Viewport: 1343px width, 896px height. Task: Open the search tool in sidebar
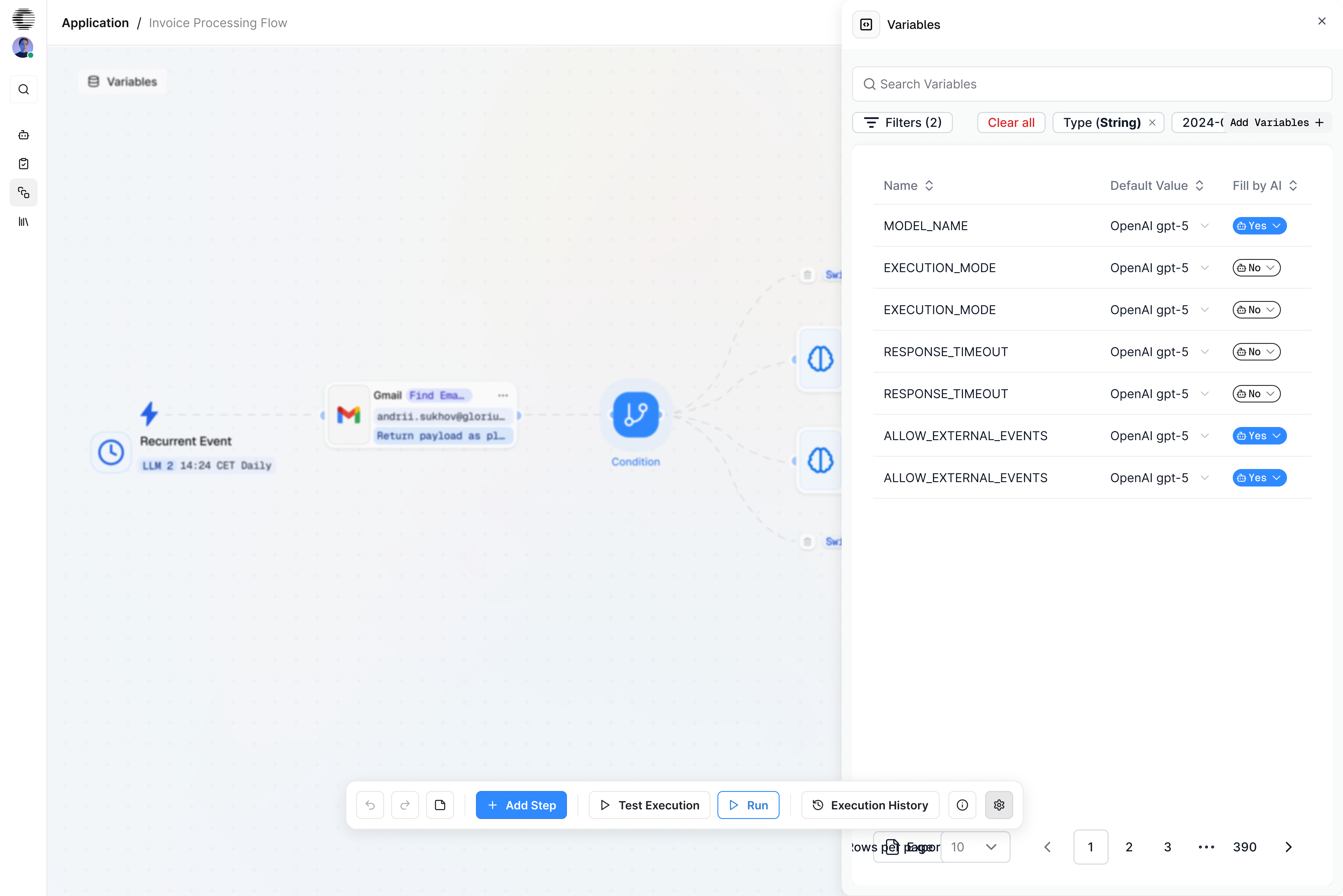(23, 89)
